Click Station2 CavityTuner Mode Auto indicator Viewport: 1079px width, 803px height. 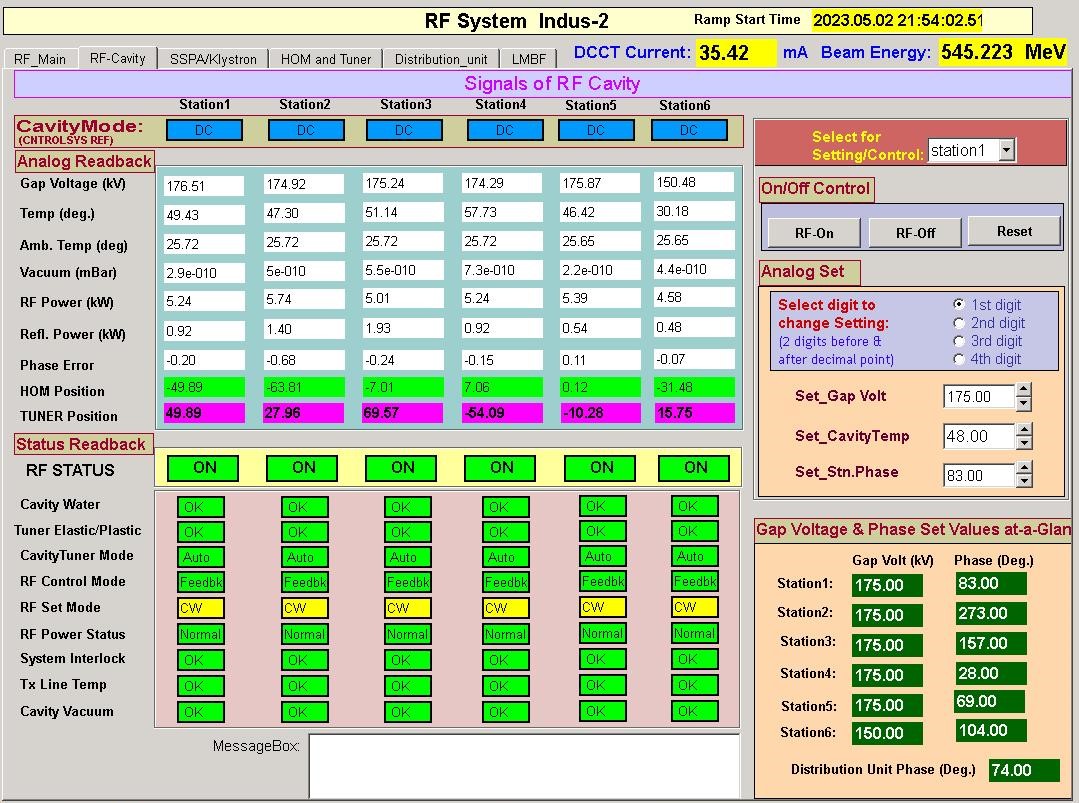coord(304,557)
